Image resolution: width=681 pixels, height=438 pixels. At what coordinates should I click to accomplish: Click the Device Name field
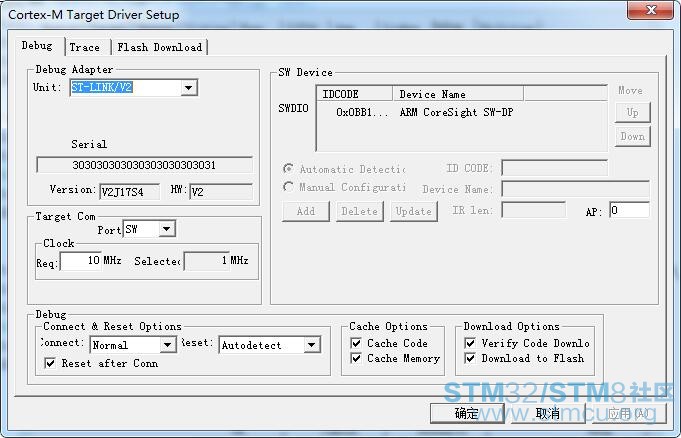point(575,189)
